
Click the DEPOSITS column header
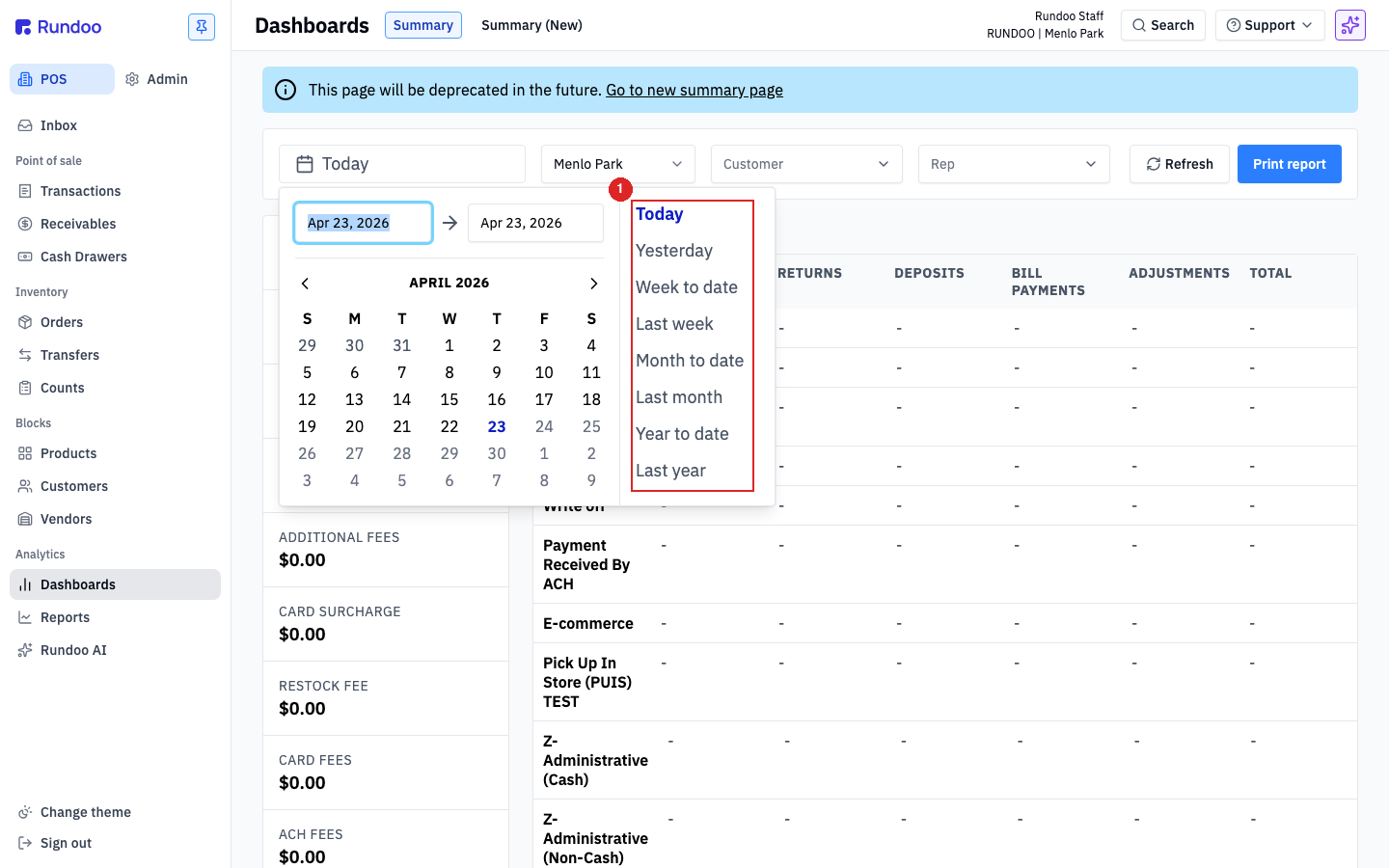[x=929, y=273]
